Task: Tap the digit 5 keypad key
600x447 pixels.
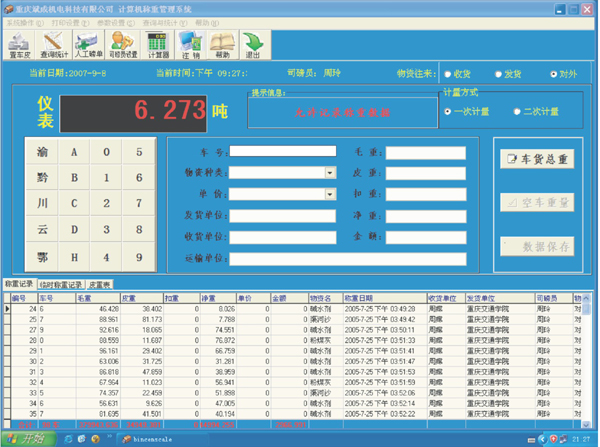Action: point(139,152)
